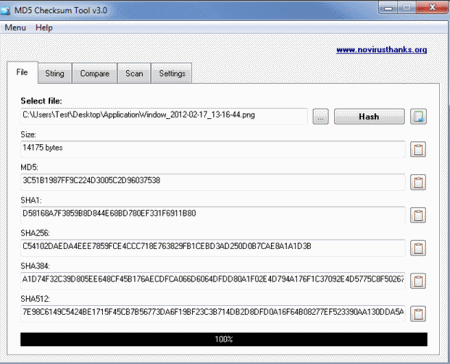
Task: Click the 'MD5:' label
Action: pyautogui.click(x=29, y=167)
